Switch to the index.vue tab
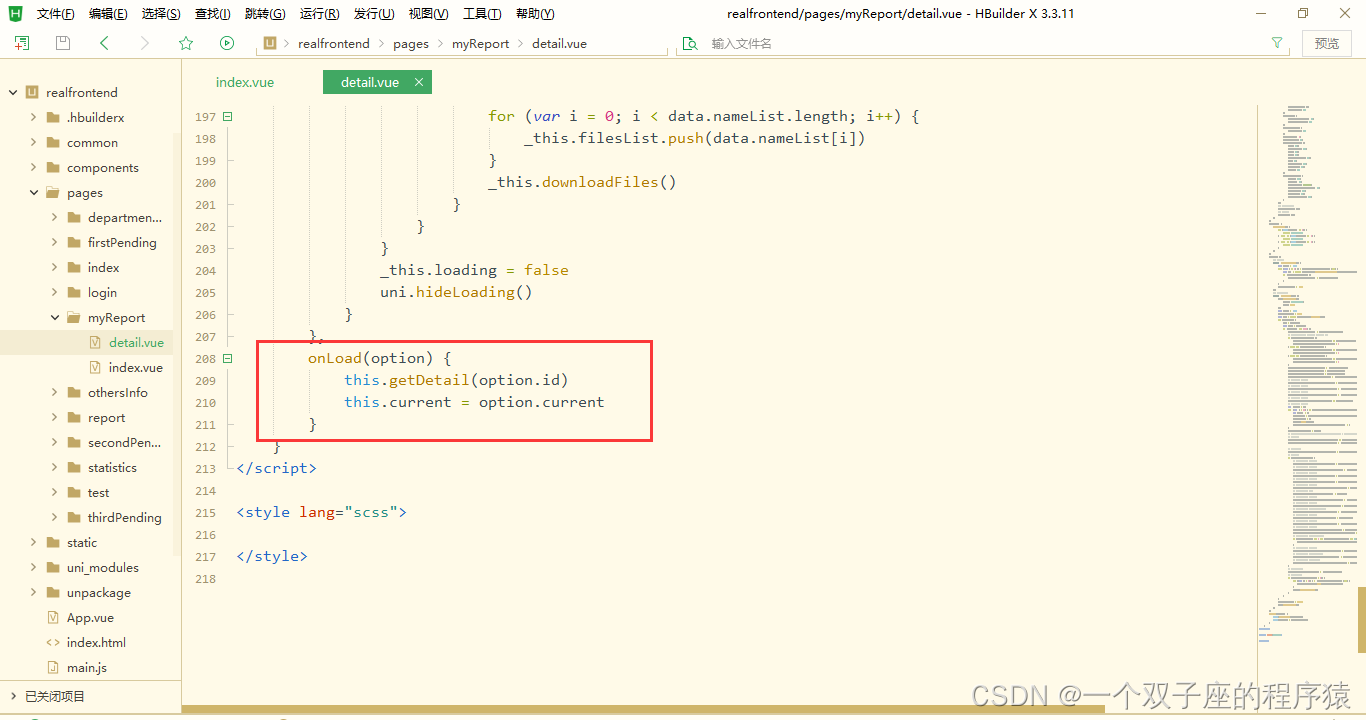The image size is (1366, 720). (x=245, y=82)
